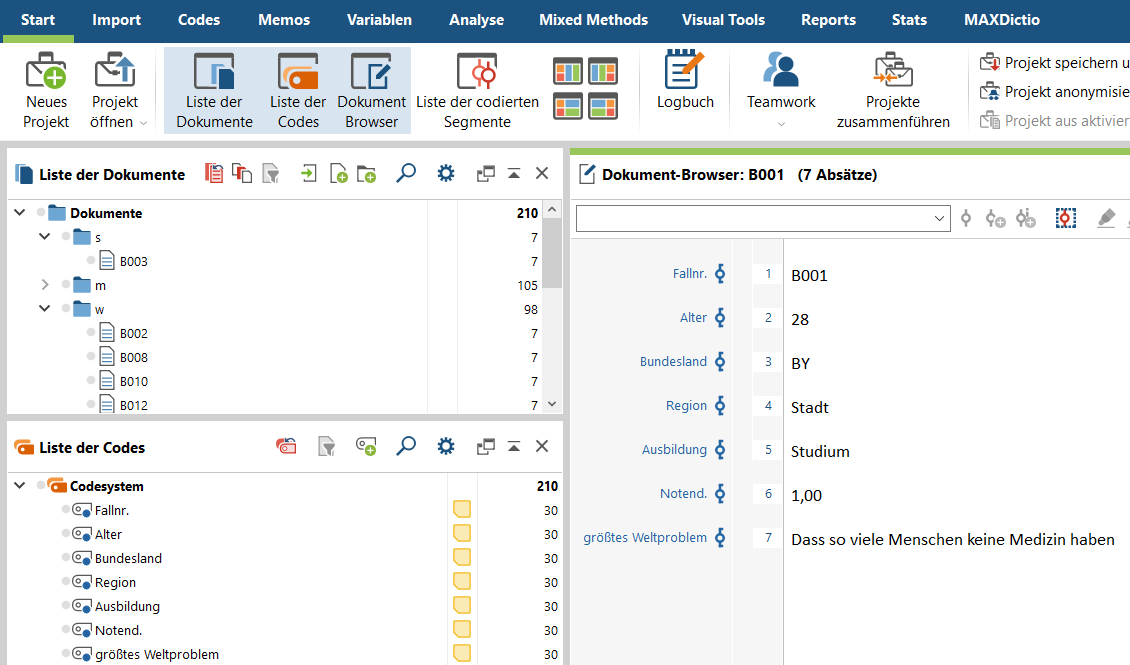This screenshot has height=665, width=1130.
Task: Select bottom-left window layout icon
Action: pyautogui.click(x=568, y=106)
